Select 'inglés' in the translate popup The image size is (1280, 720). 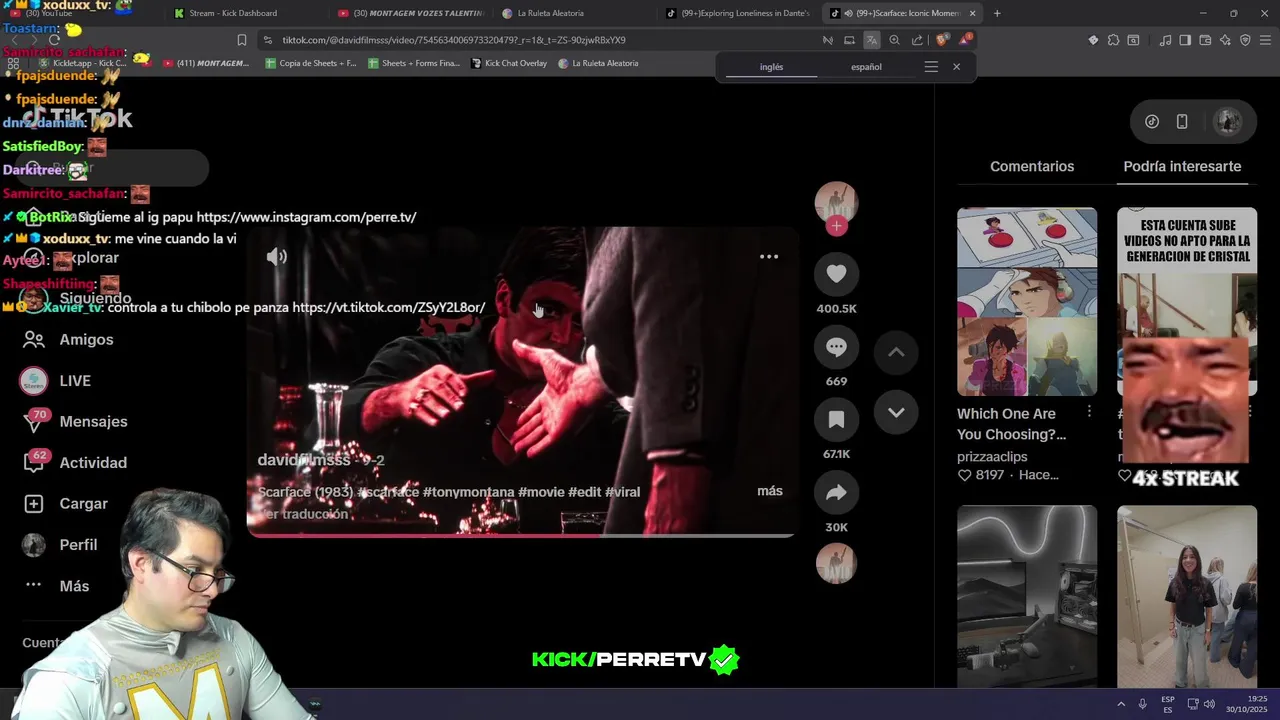(771, 67)
